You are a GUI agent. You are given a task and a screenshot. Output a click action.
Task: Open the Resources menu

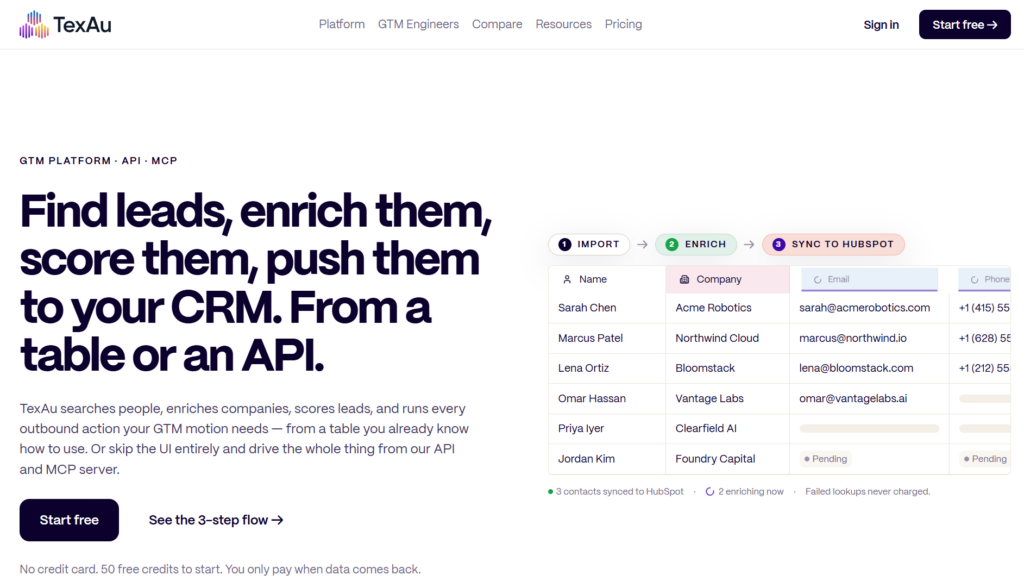pyautogui.click(x=564, y=24)
